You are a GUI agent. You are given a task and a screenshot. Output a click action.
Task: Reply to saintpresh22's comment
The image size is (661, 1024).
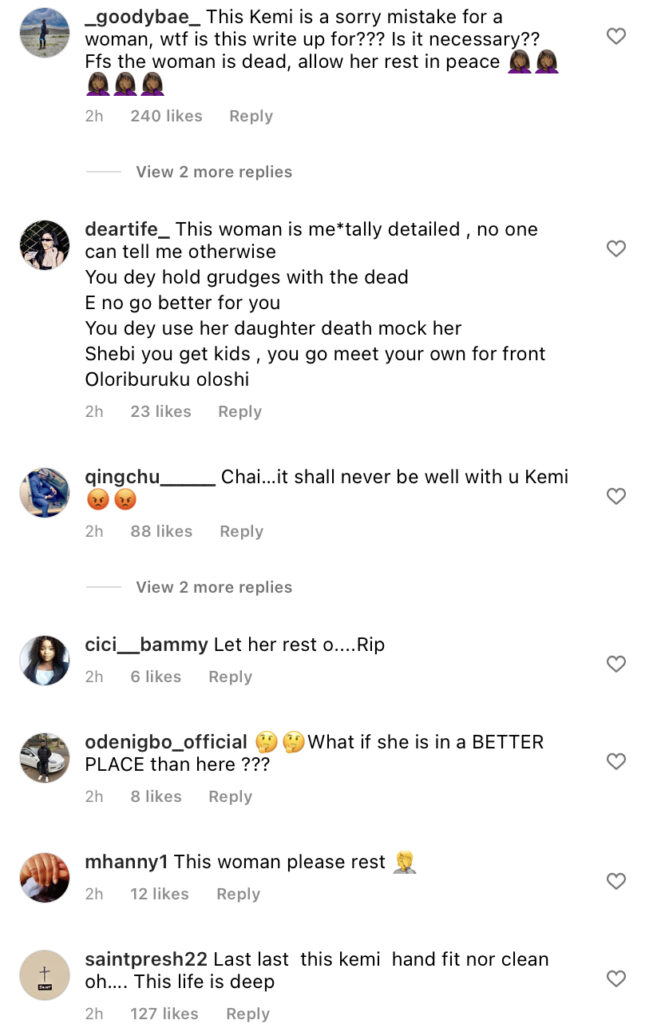point(248,1013)
